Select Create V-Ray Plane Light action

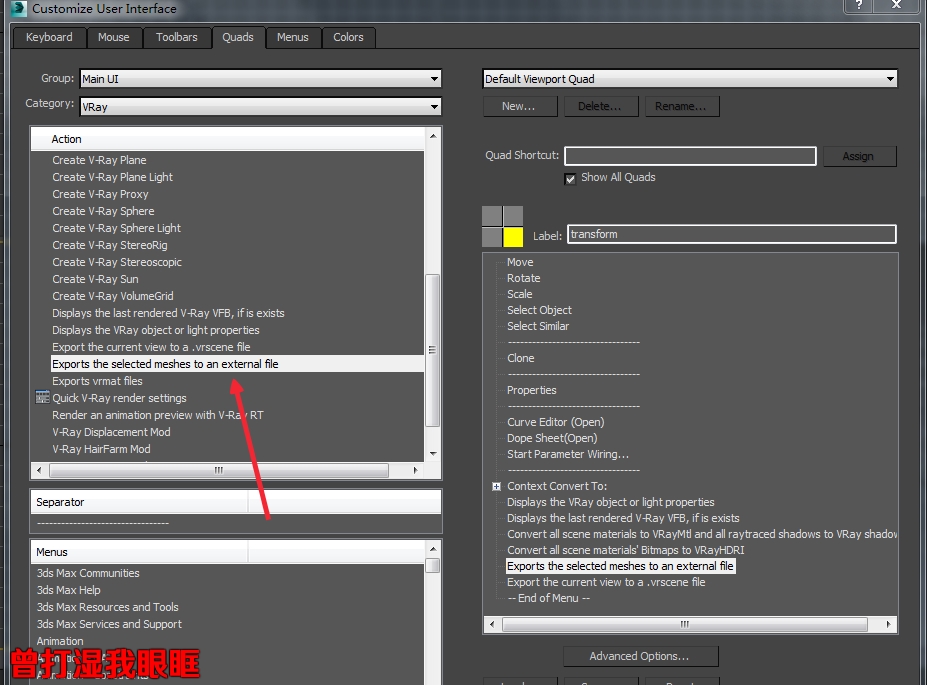(112, 177)
